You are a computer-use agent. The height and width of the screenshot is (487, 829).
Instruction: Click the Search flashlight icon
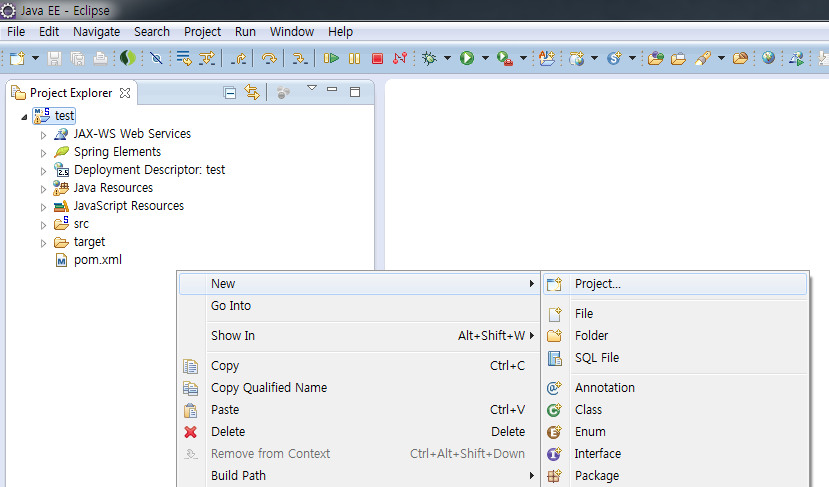point(703,58)
